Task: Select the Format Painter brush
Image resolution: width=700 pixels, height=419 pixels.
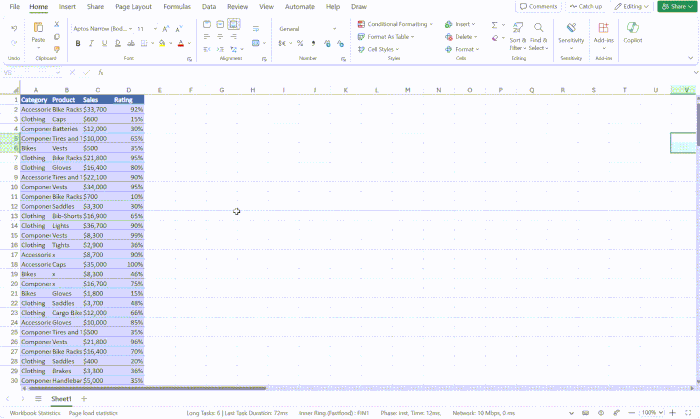Action: [x=57, y=49]
